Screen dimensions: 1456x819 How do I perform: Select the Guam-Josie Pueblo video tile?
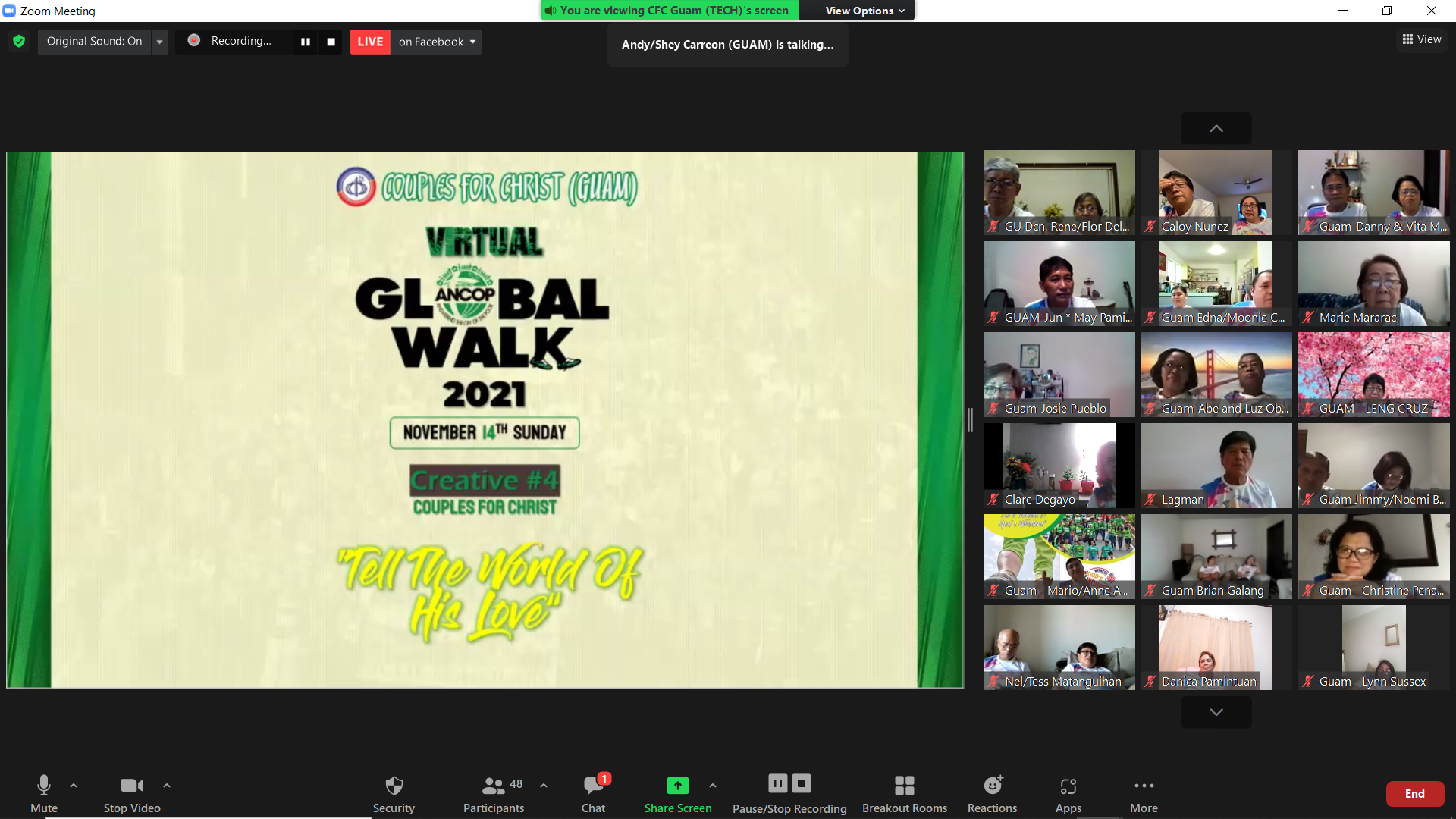point(1059,375)
